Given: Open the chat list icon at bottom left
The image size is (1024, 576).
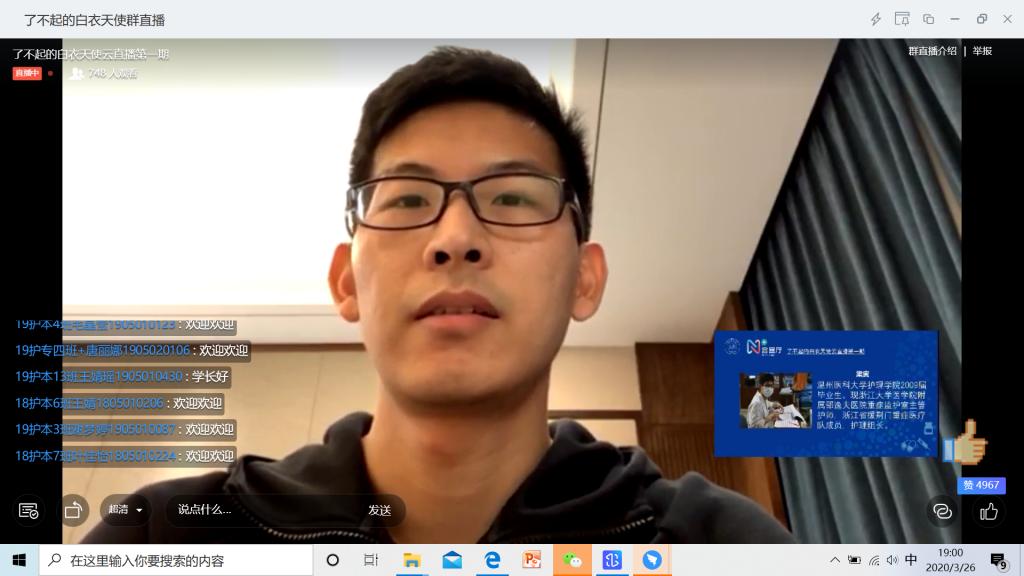Looking at the screenshot, I should click(28, 510).
